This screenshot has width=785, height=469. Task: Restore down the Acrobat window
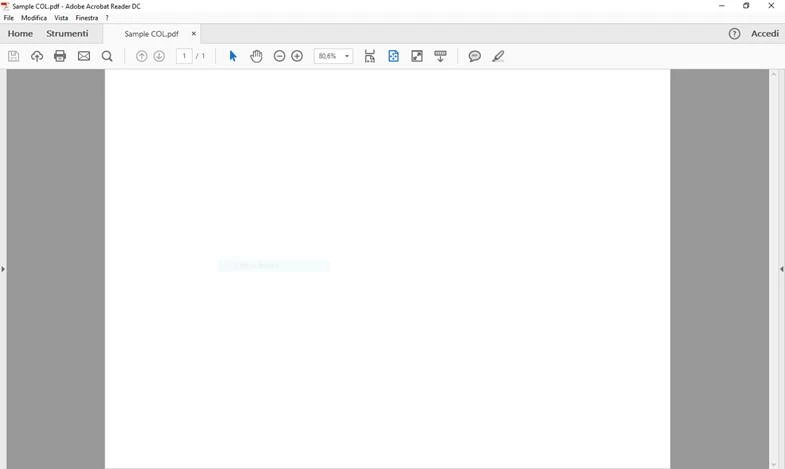746,6
